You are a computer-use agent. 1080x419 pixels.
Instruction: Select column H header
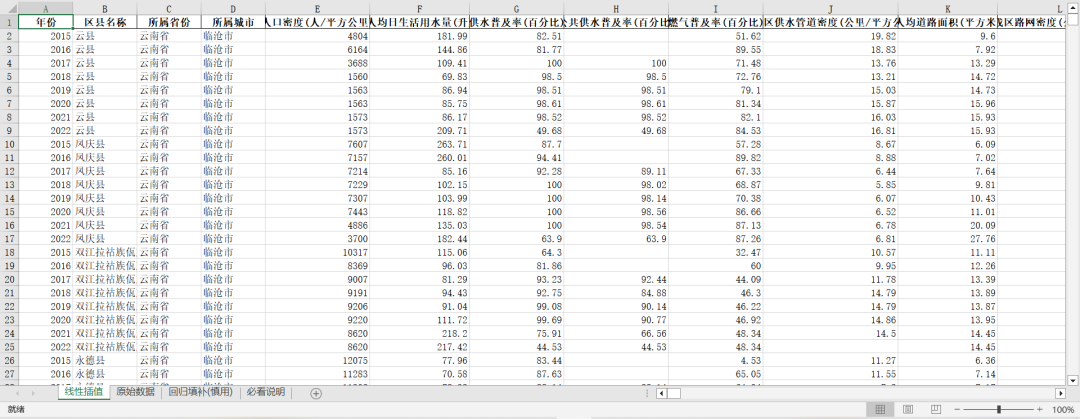pyautogui.click(x=616, y=8)
